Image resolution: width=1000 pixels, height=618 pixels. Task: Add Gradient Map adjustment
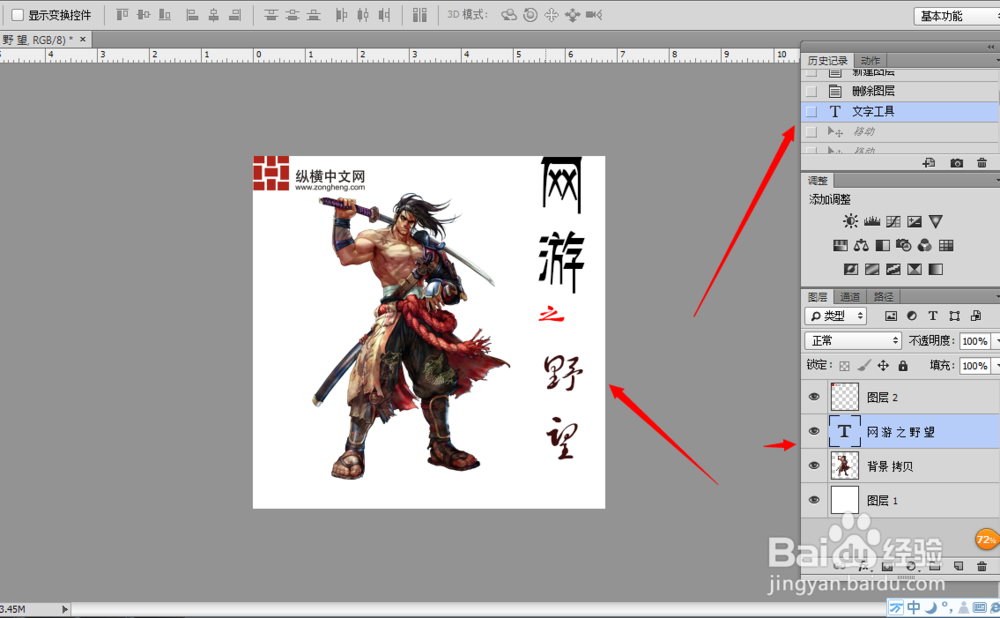(936, 269)
